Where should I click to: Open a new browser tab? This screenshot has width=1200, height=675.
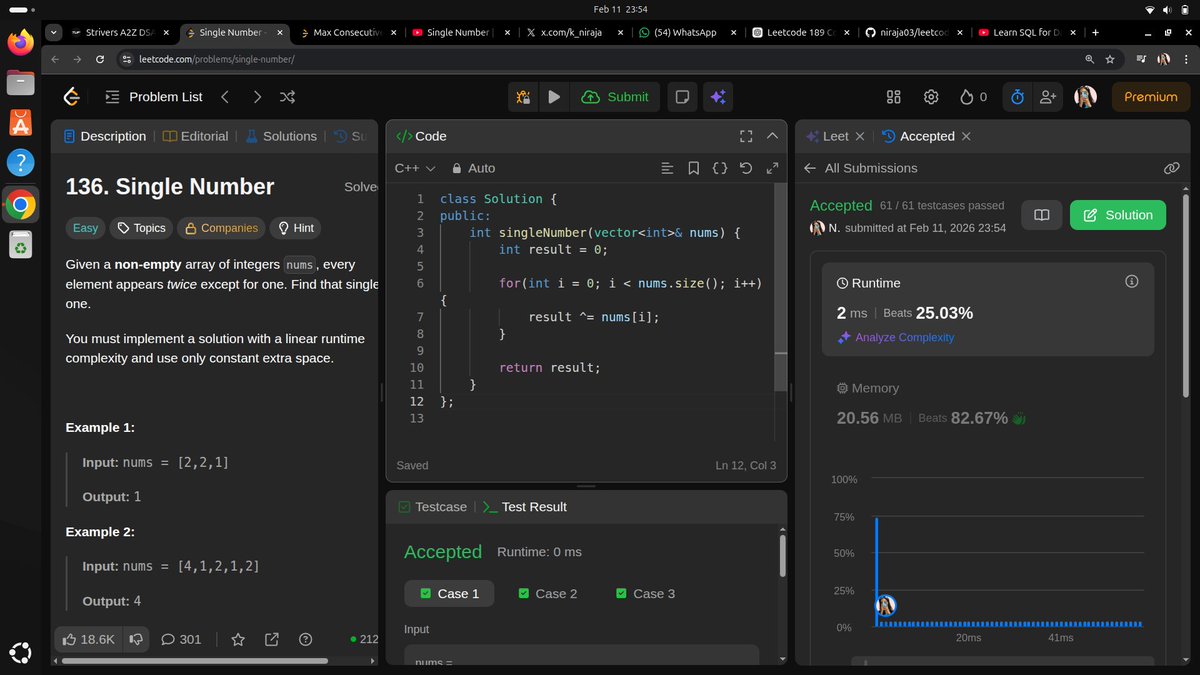[x=1095, y=32]
